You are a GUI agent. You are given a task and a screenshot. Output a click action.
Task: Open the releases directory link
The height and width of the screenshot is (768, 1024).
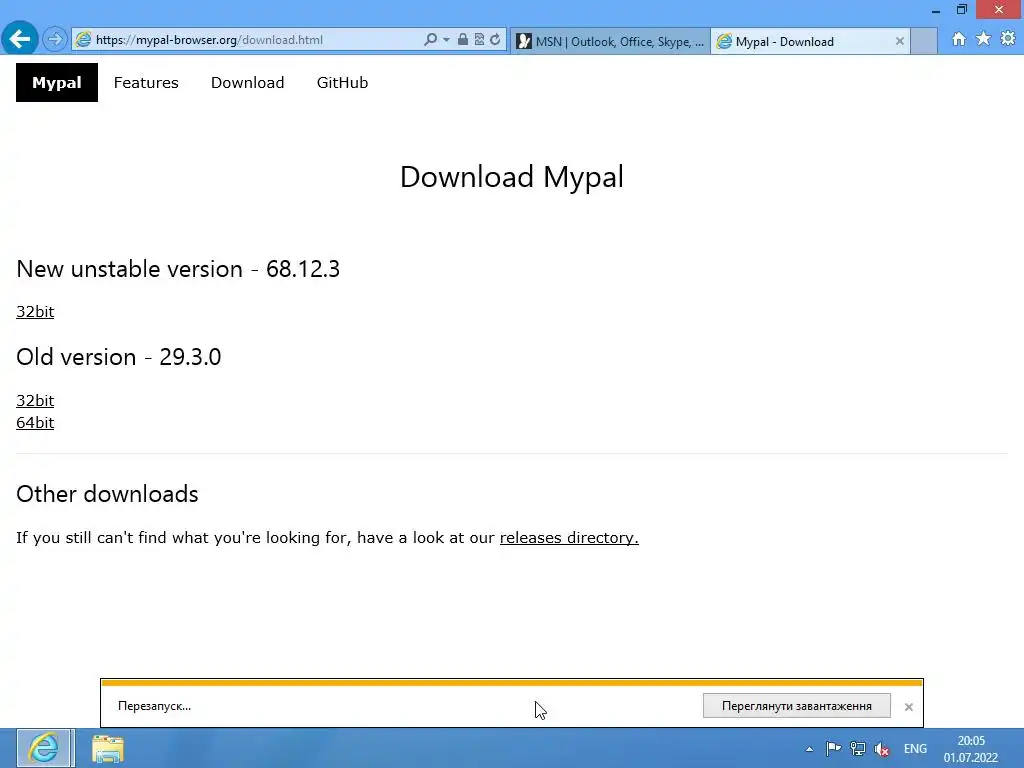coord(569,537)
